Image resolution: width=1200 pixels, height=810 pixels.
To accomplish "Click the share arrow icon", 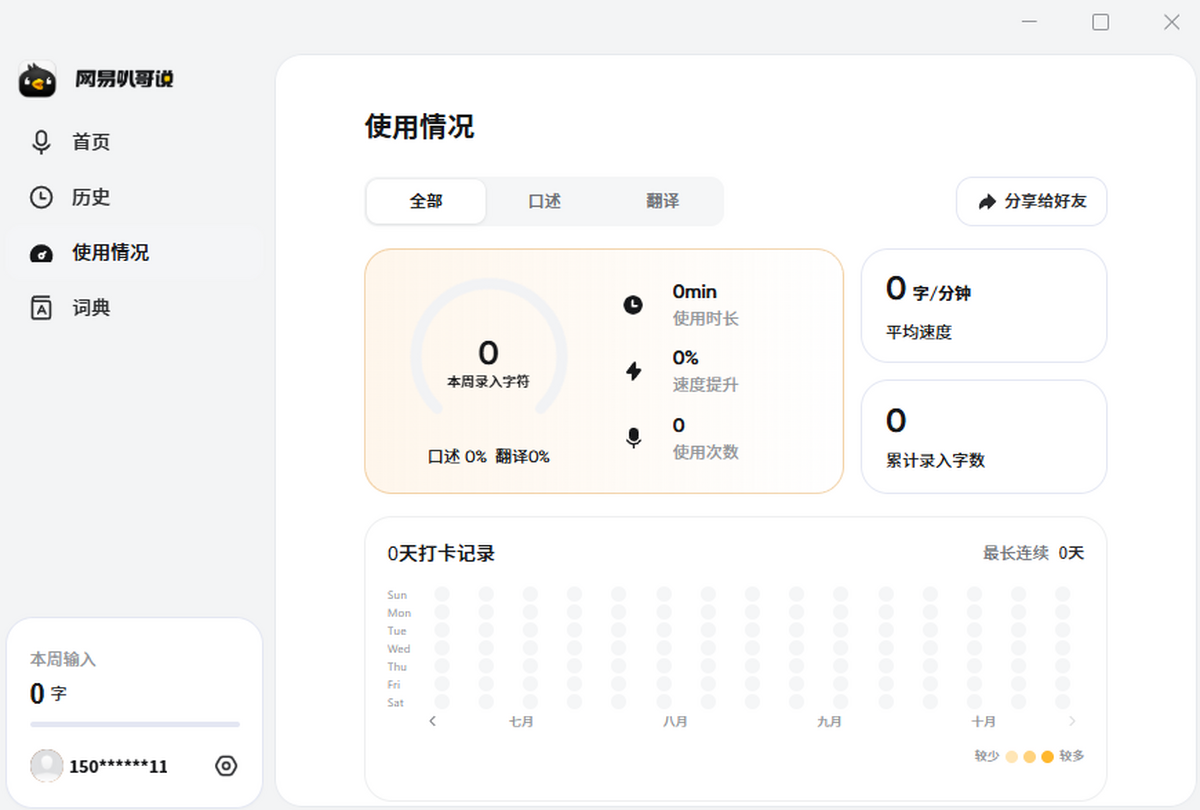I will (x=987, y=201).
